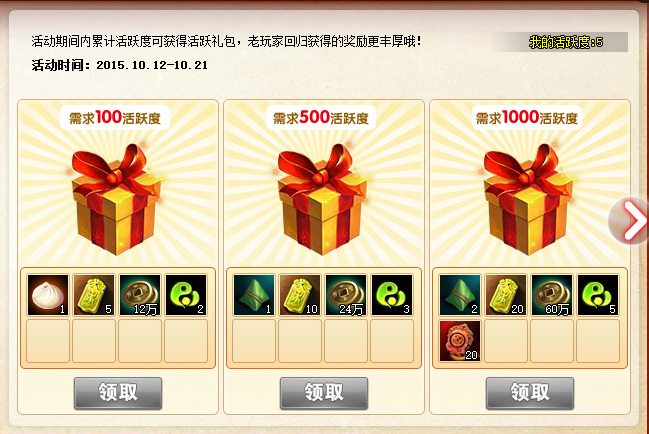Show next gift packs with red arrow
The width and height of the screenshot is (649, 434).
tap(630, 220)
